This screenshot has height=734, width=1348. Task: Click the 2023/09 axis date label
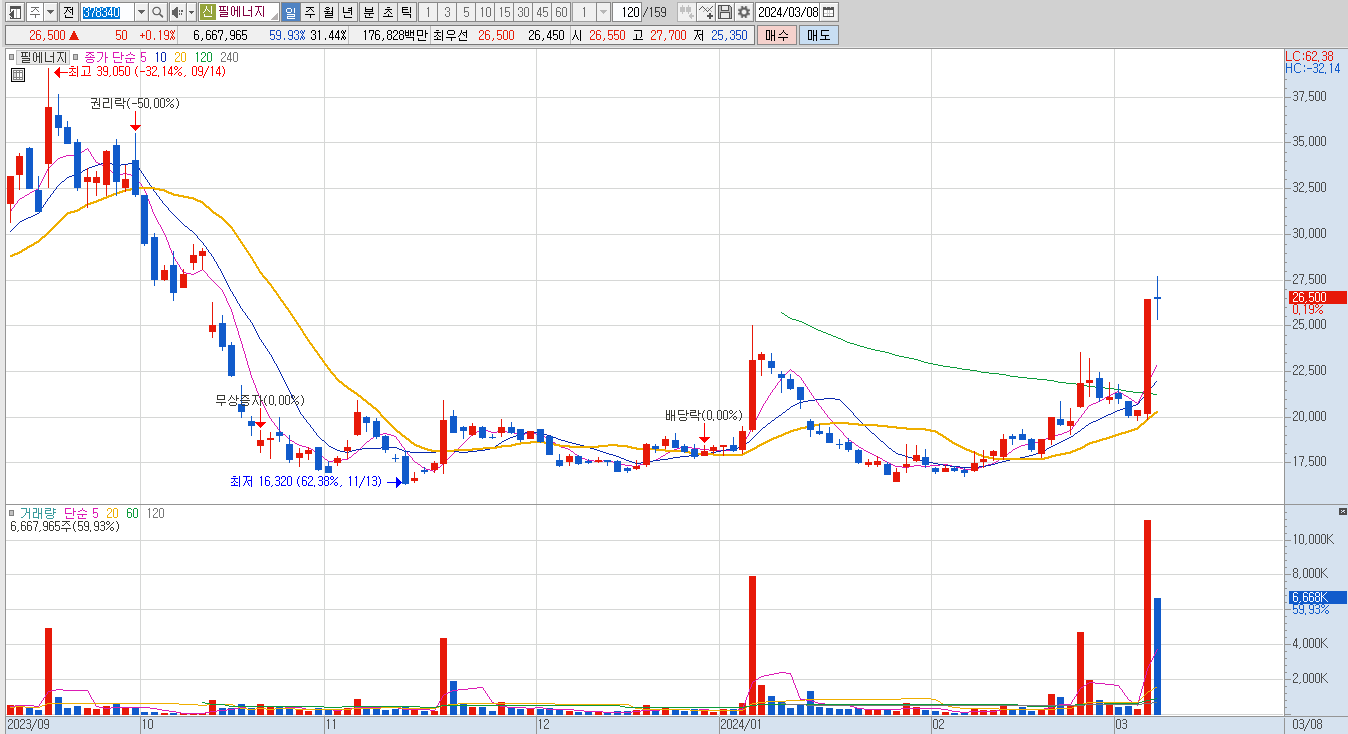pyautogui.click(x=27, y=724)
